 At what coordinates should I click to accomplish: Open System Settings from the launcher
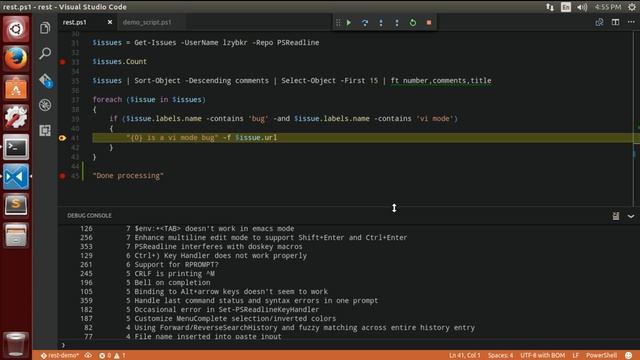16,118
